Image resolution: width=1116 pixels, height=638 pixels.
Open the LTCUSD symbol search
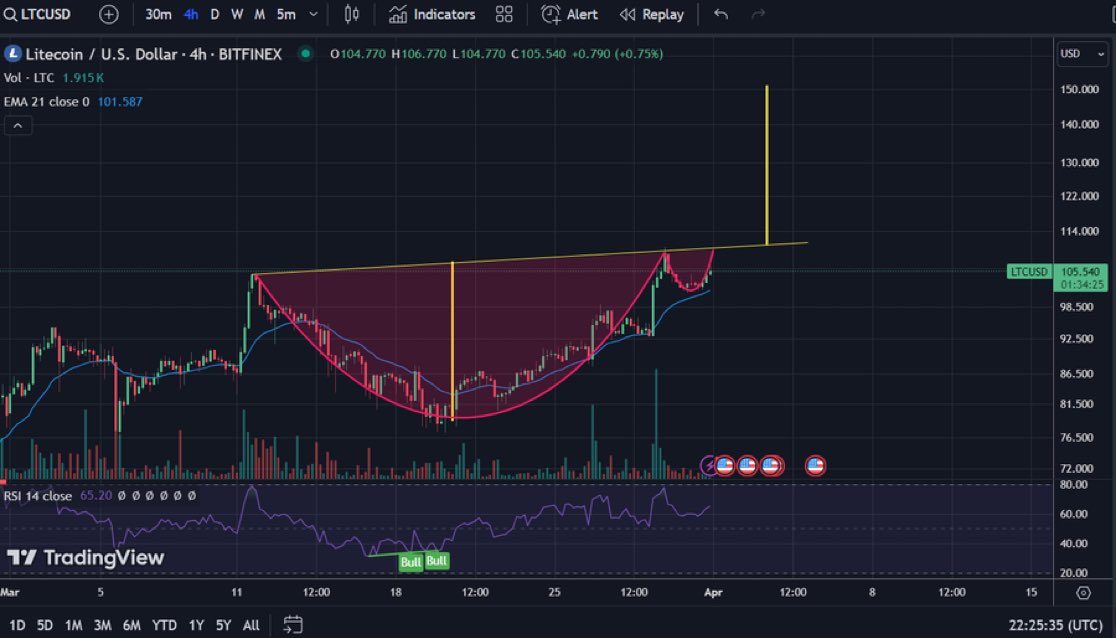pyautogui.click(x=38, y=14)
